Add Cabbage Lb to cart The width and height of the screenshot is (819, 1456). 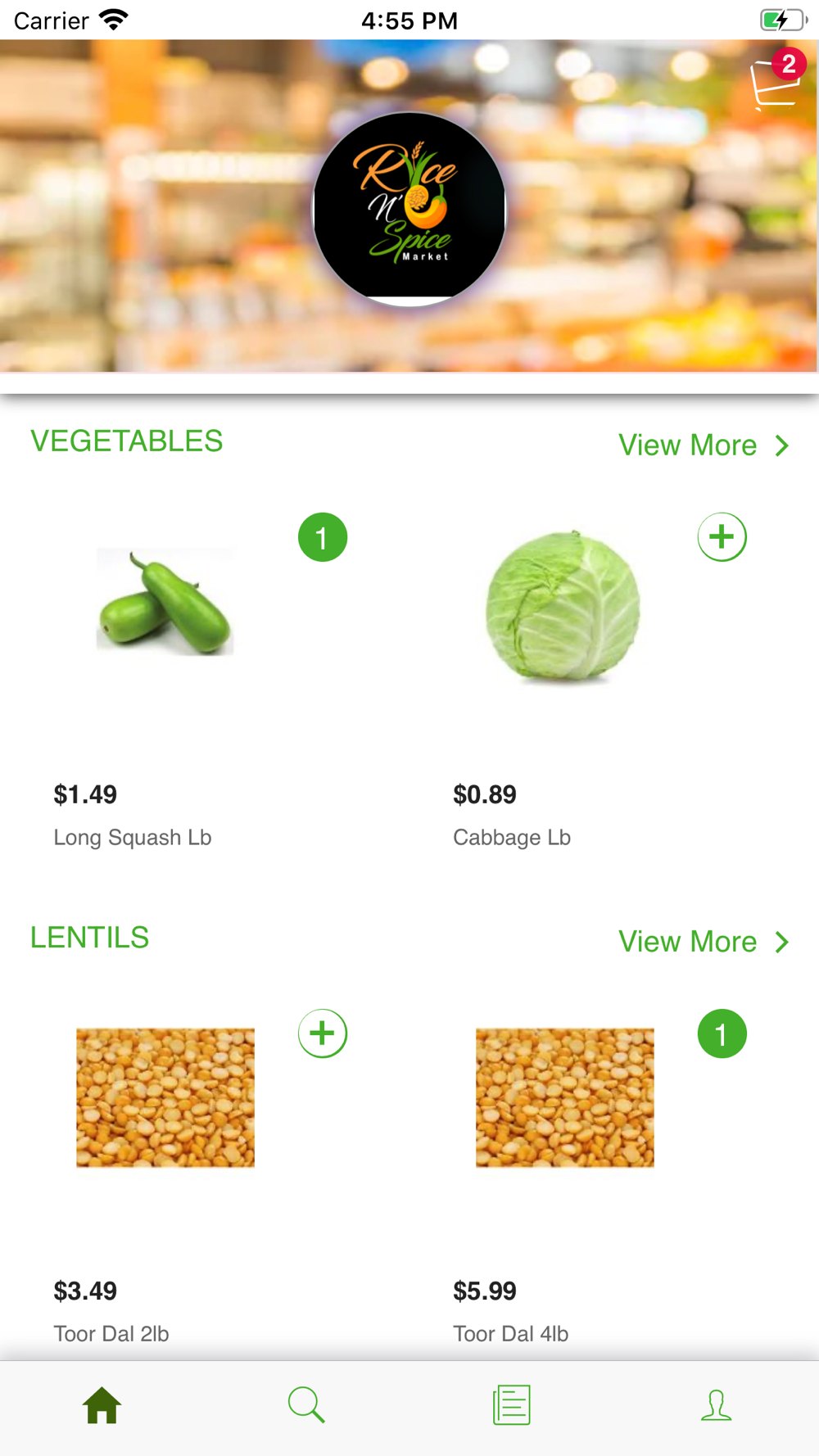(722, 537)
